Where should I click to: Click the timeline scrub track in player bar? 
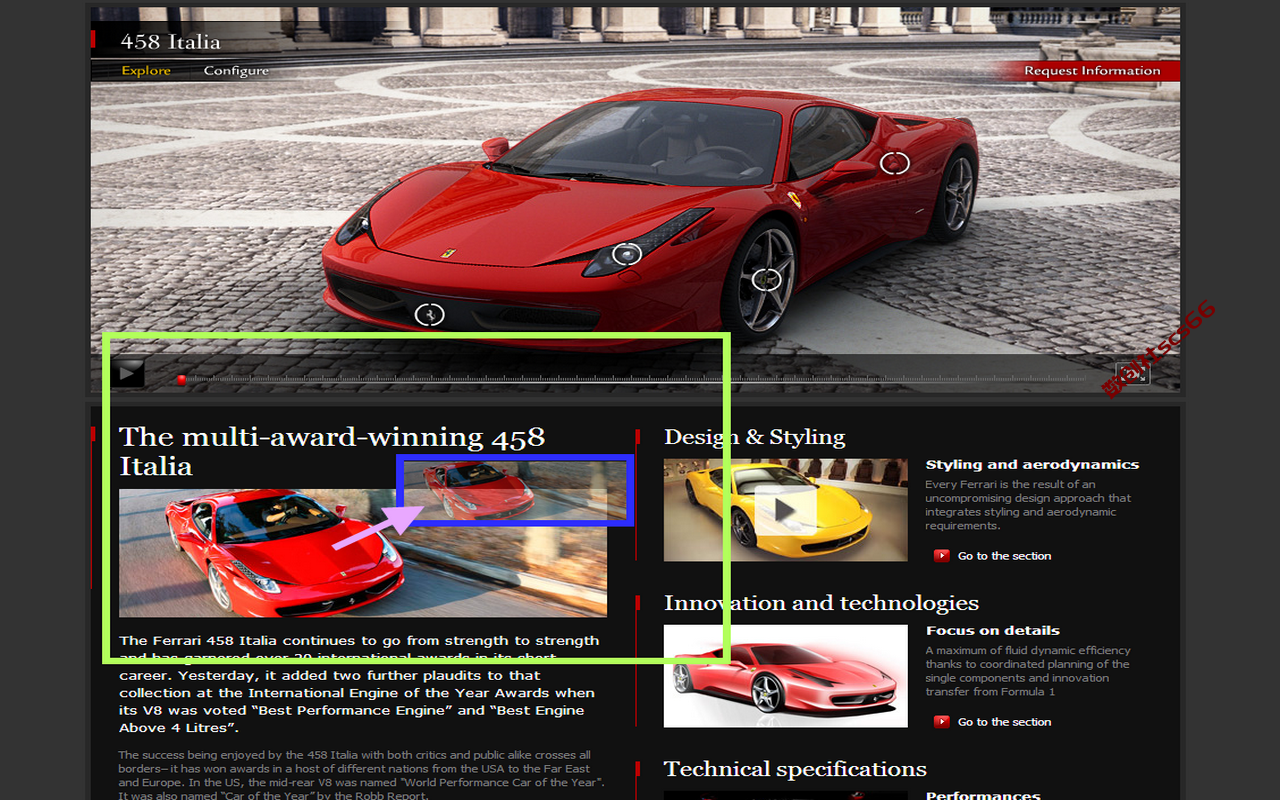tap(635, 380)
